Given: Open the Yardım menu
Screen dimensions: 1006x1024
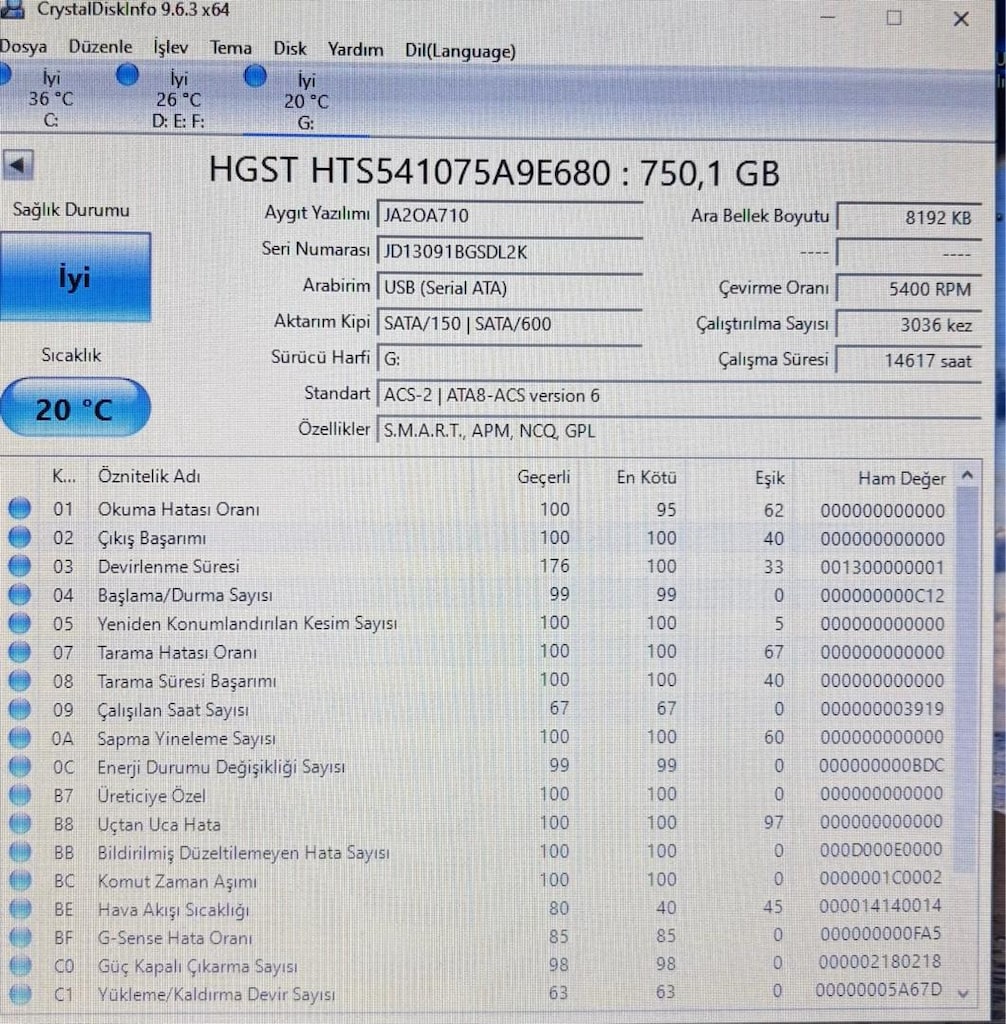Looking at the screenshot, I should 355,50.
